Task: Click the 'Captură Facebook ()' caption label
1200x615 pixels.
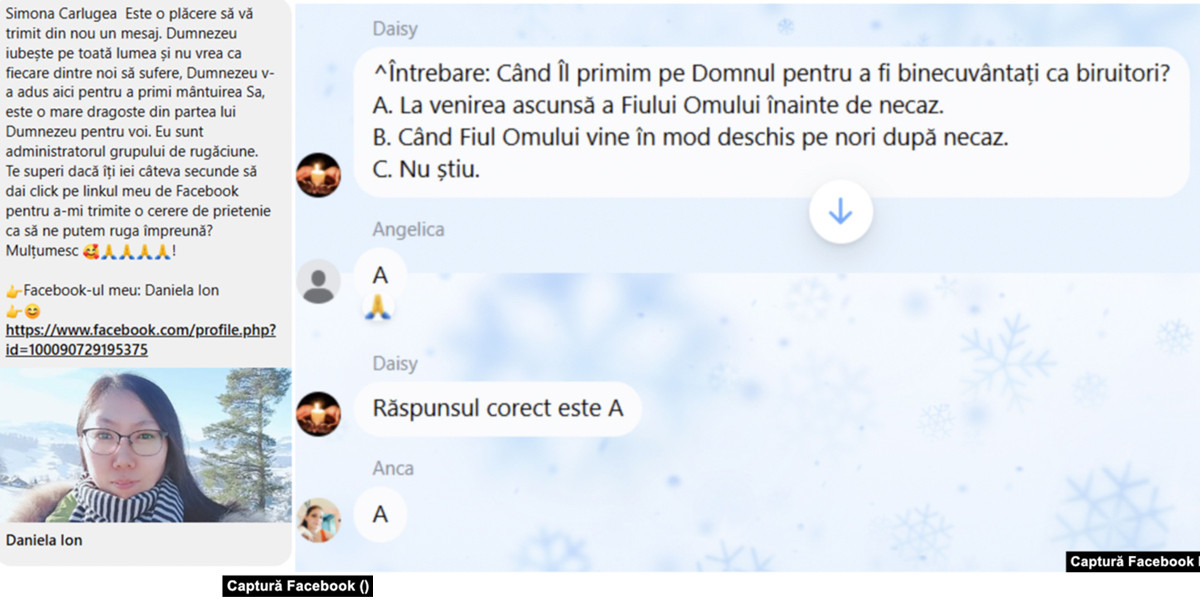Action: [298, 587]
